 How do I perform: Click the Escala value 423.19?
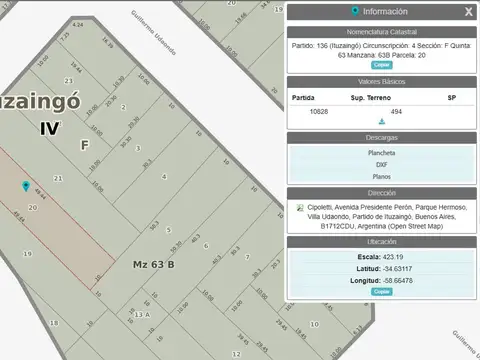393,257
